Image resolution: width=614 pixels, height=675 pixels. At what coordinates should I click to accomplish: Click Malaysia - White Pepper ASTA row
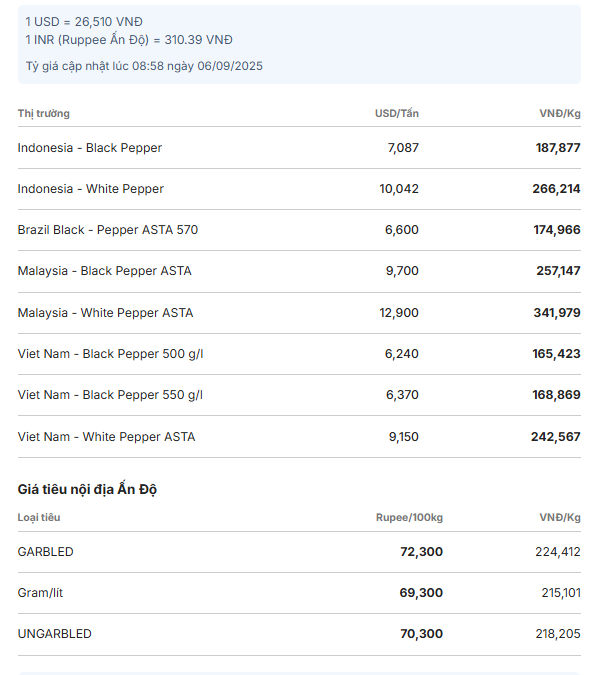coord(299,313)
